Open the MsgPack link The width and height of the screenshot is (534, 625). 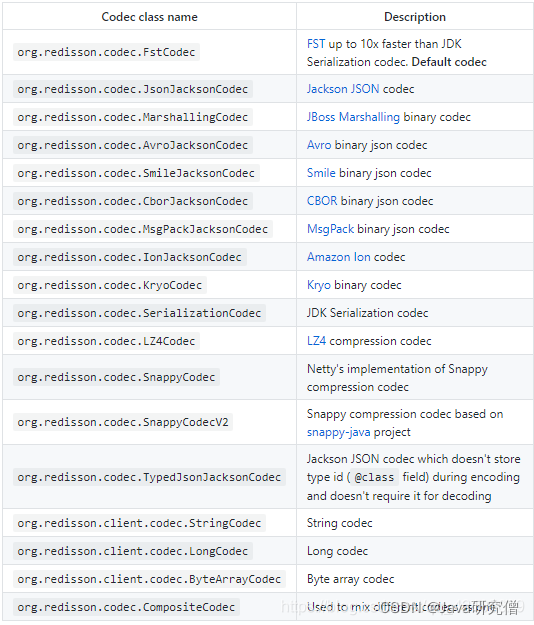click(330, 229)
